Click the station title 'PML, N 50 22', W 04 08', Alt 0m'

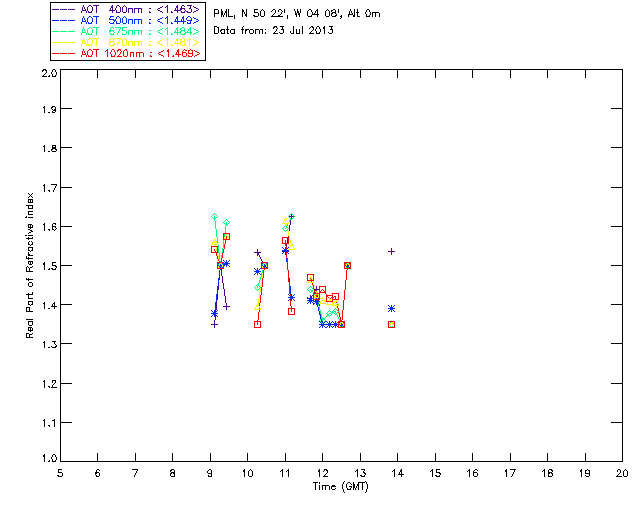297,14
